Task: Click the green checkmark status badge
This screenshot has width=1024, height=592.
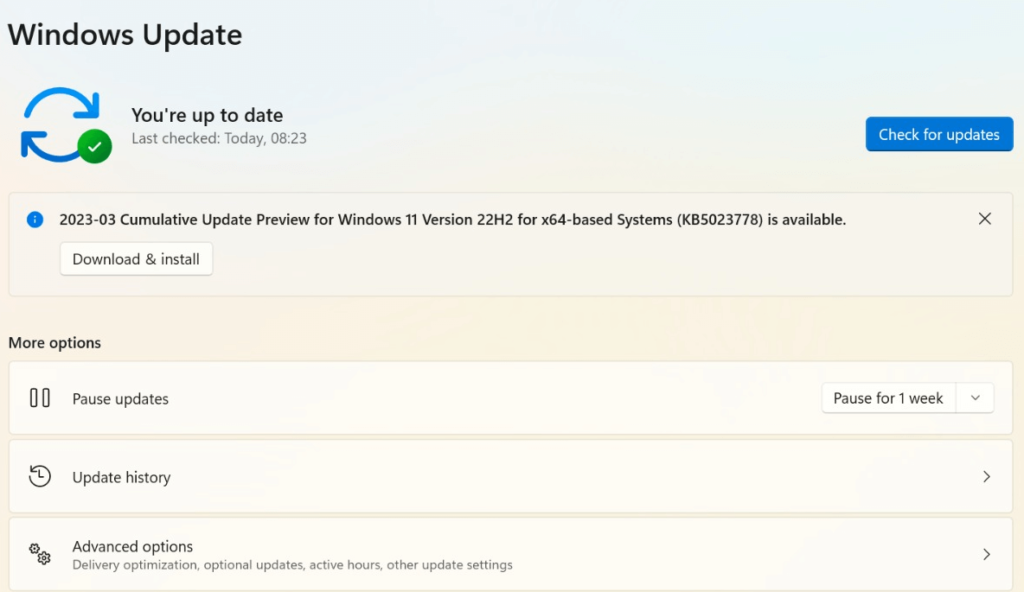Action: 95,147
